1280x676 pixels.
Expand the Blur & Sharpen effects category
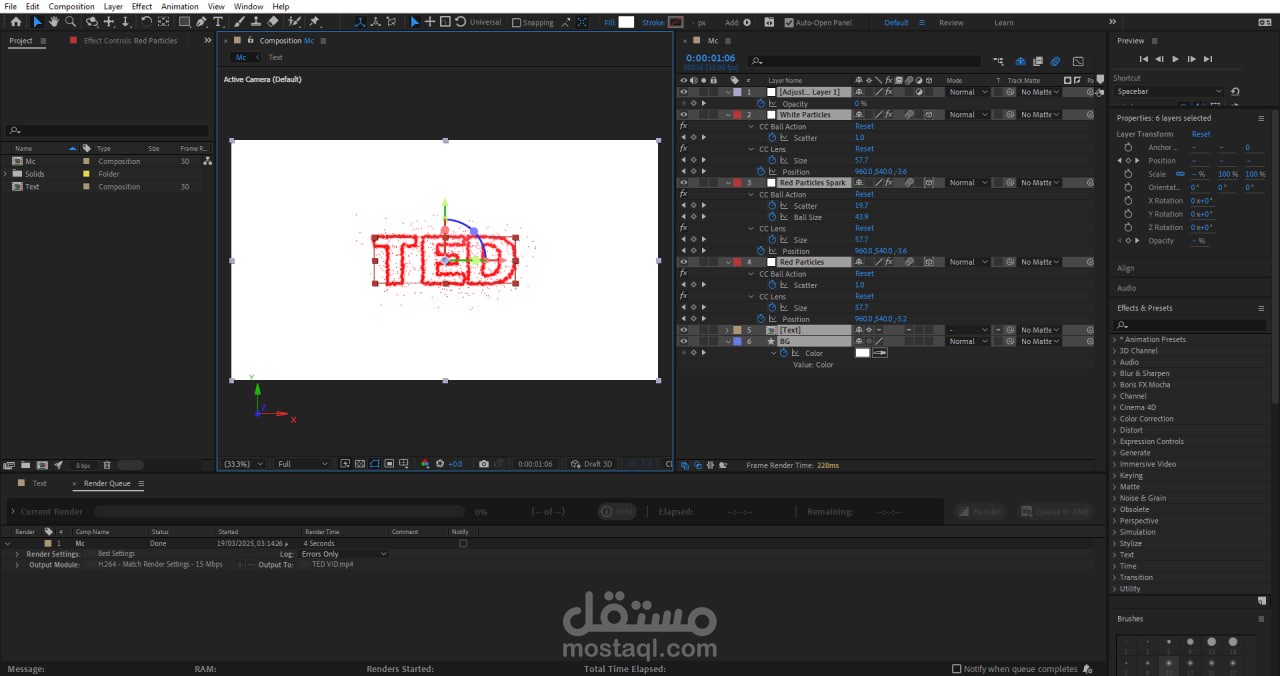pos(1115,373)
